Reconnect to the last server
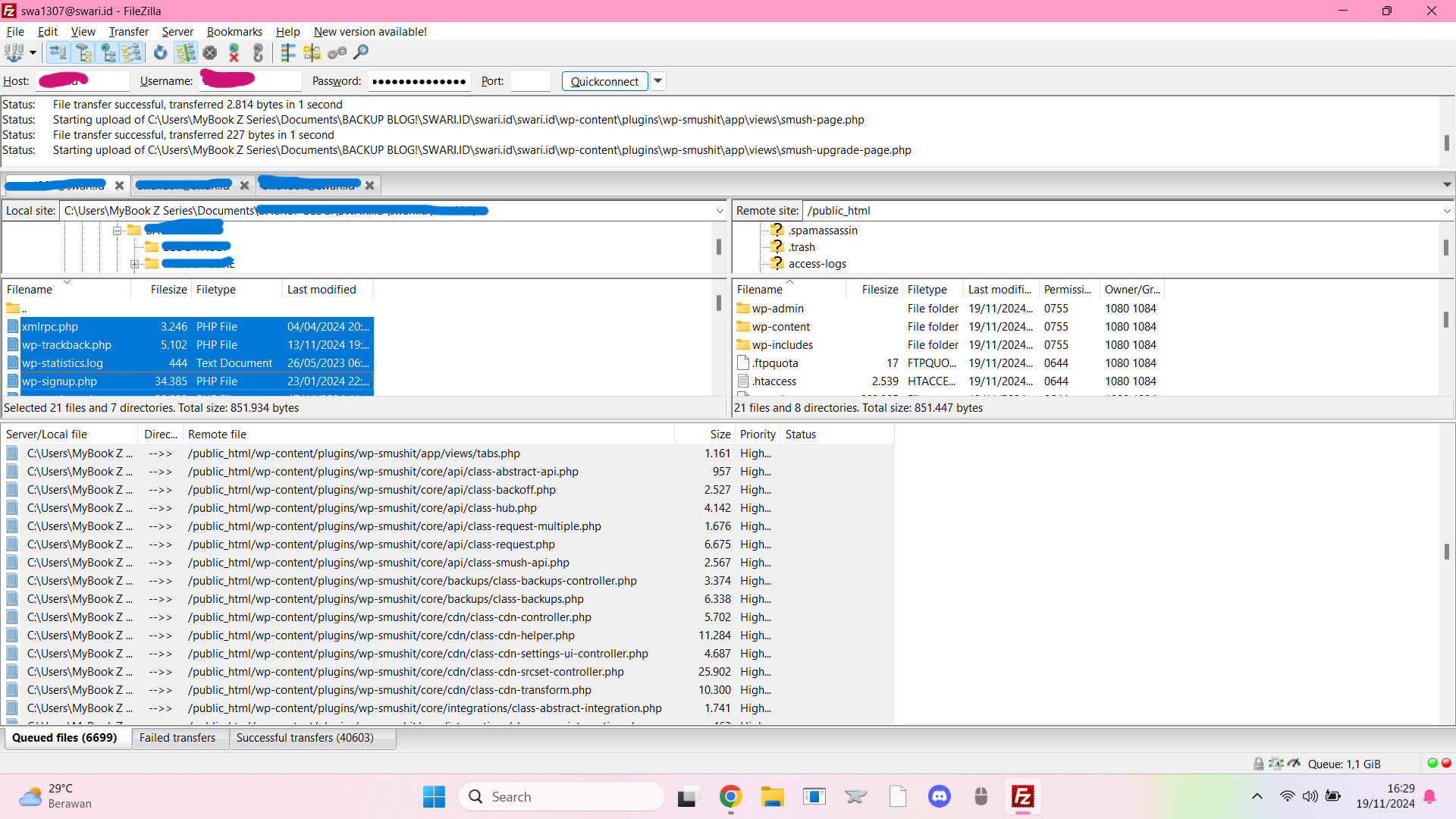The image size is (1456, 819). coord(259,53)
